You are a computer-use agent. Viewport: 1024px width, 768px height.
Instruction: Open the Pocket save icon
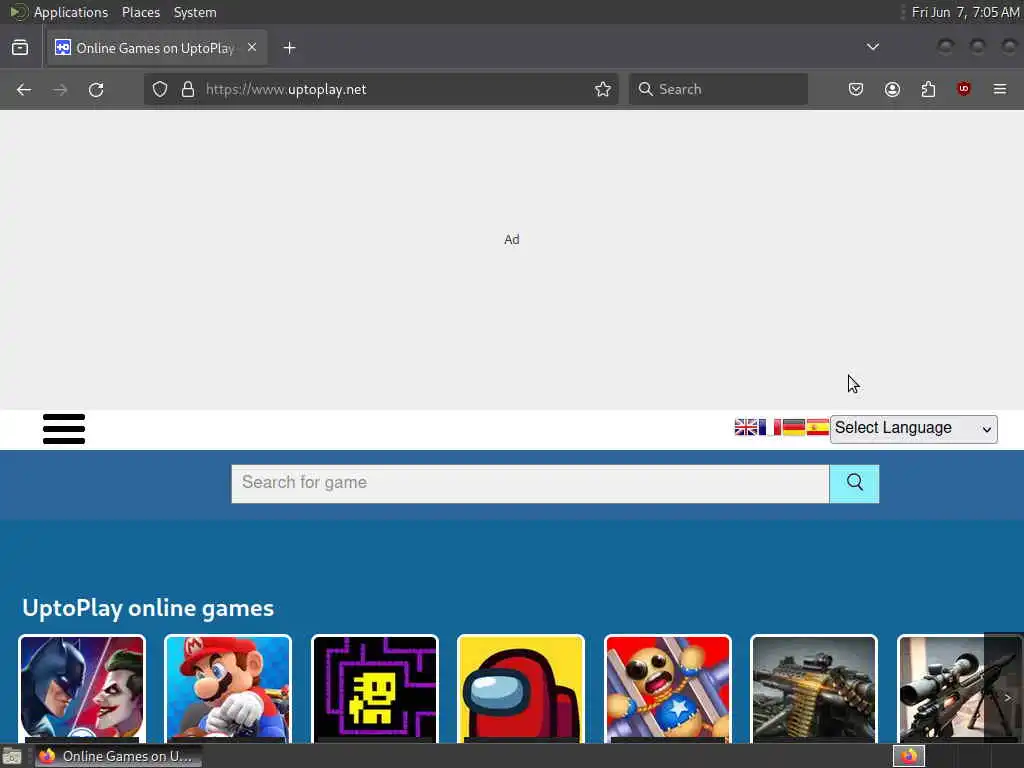click(x=856, y=89)
